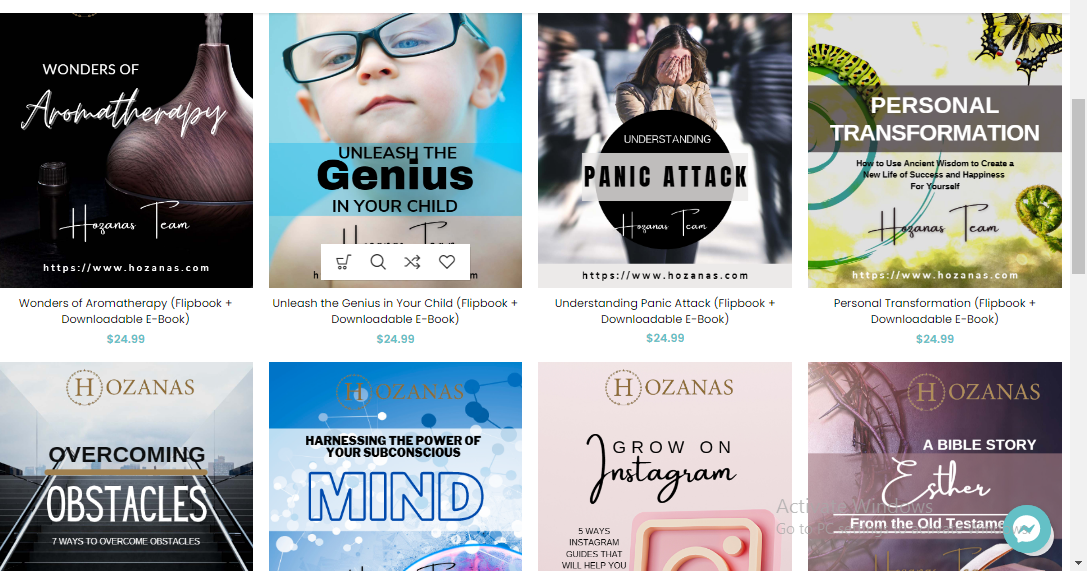Open quick view magnifier icon
This screenshot has height=571, width=1087.
tap(378, 262)
